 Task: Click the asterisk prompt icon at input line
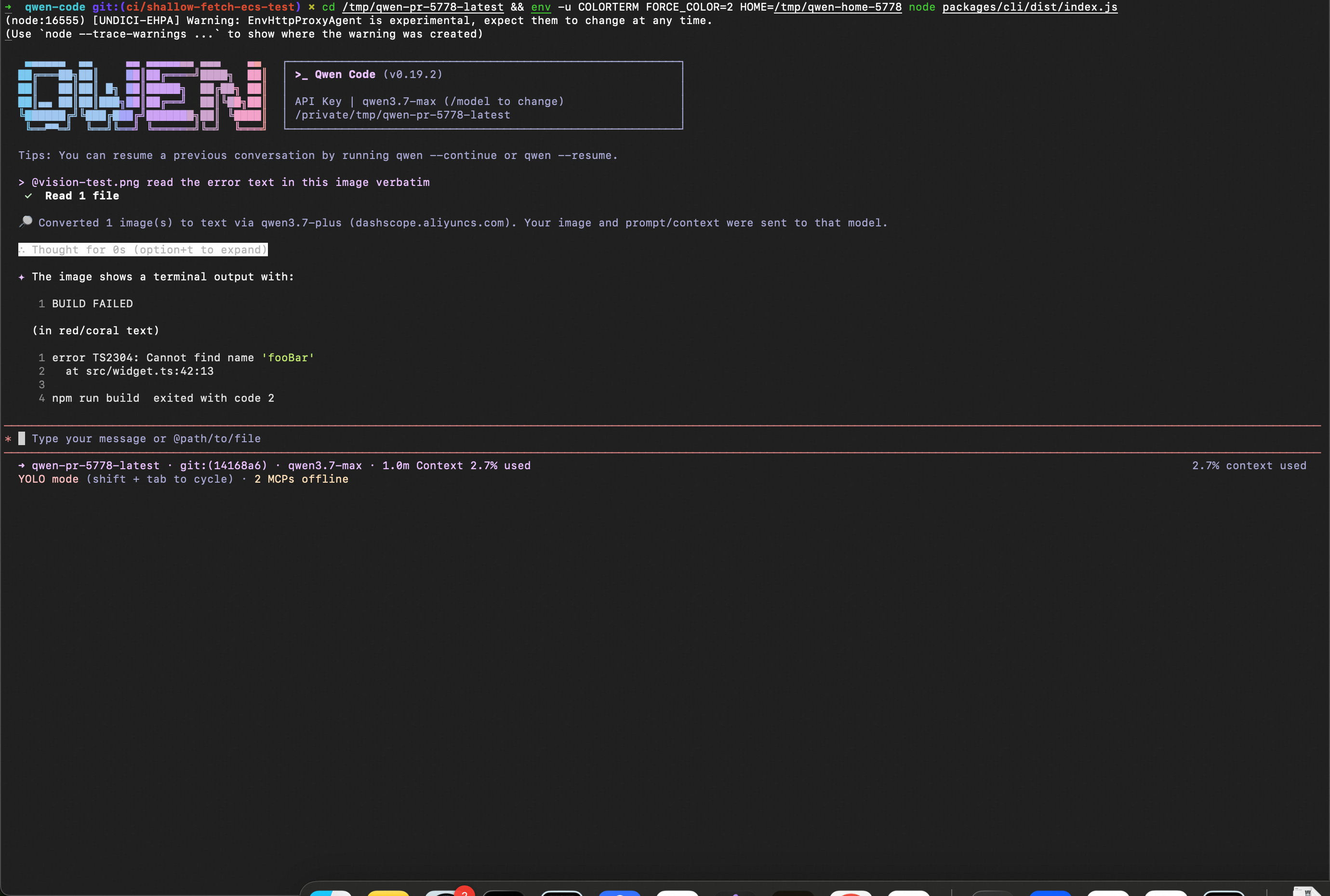point(8,439)
